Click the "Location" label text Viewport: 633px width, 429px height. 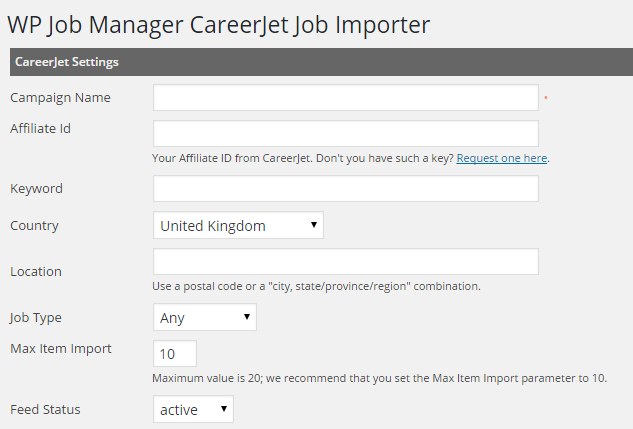[36, 271]
